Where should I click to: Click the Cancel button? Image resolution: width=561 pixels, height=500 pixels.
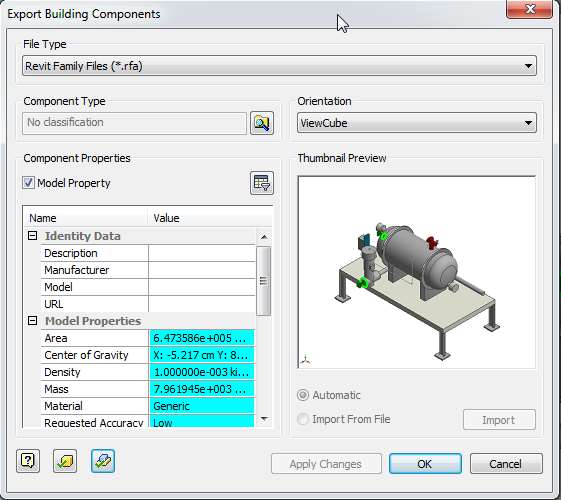(x=506, y=464)
